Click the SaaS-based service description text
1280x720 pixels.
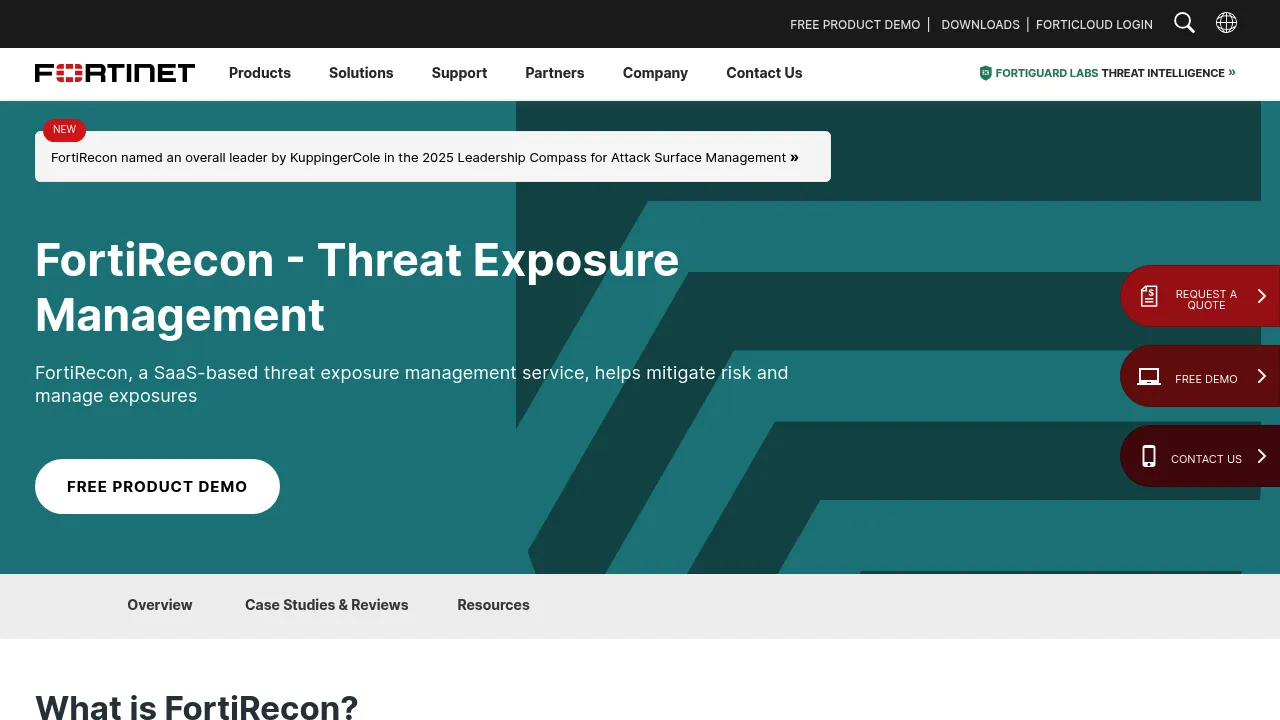point(412,384)
